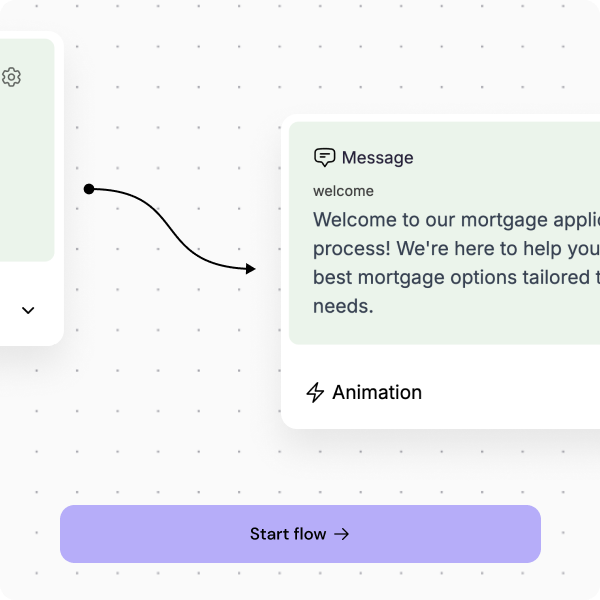The width and height of the screenshot is (600, 600).
Task: Expand the chevron on the left node card
Action: click(x=28, y=310)
